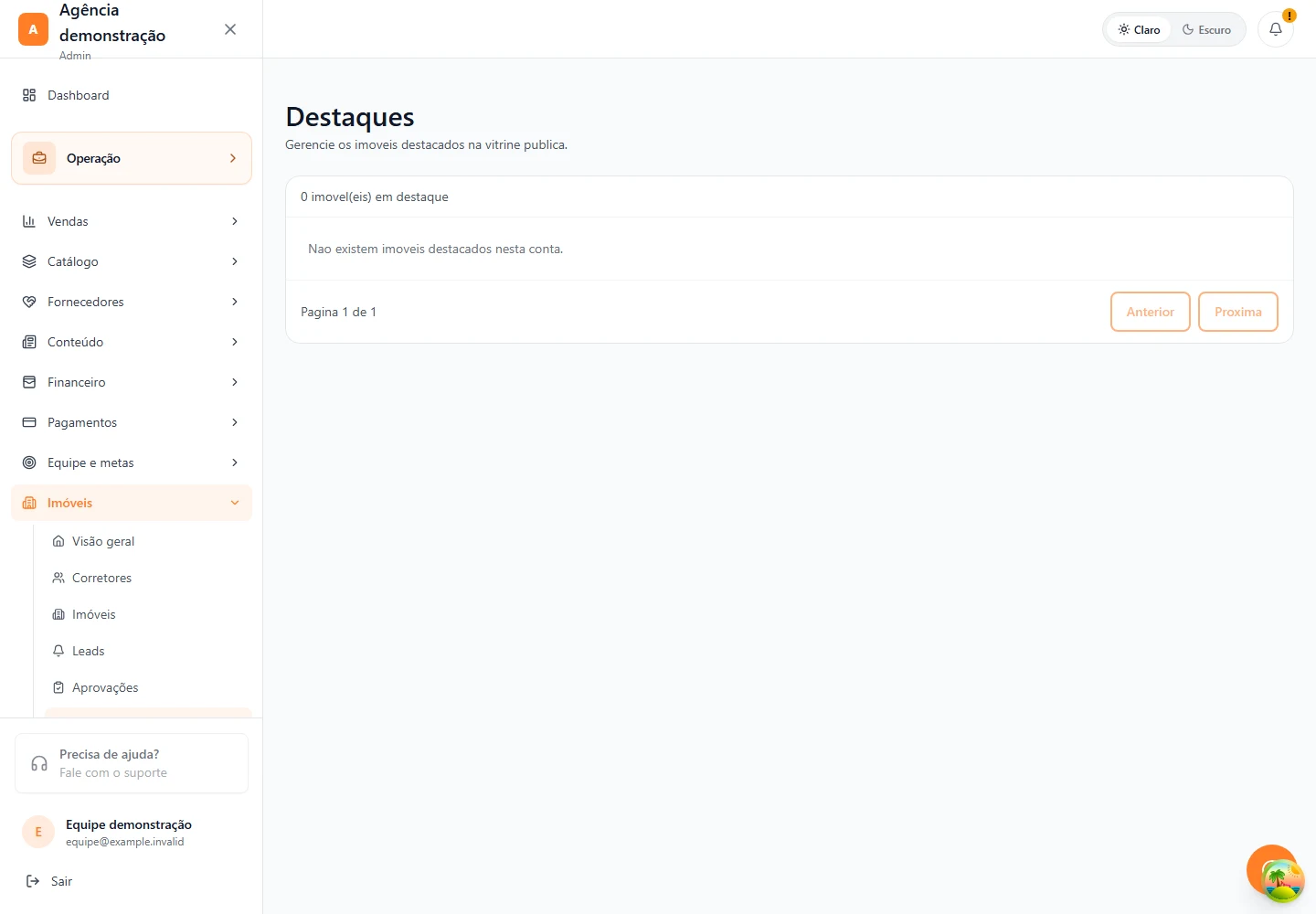
Task: Collapse the Imóveis menu chevron
Action: point(235,503)
